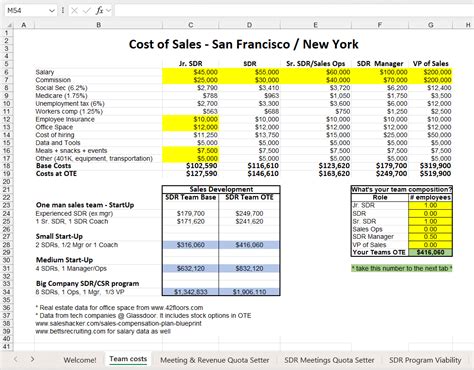Open the Insert Function fx icon
The width and height of the screenshot is (474, 370).
coord(99,11)
